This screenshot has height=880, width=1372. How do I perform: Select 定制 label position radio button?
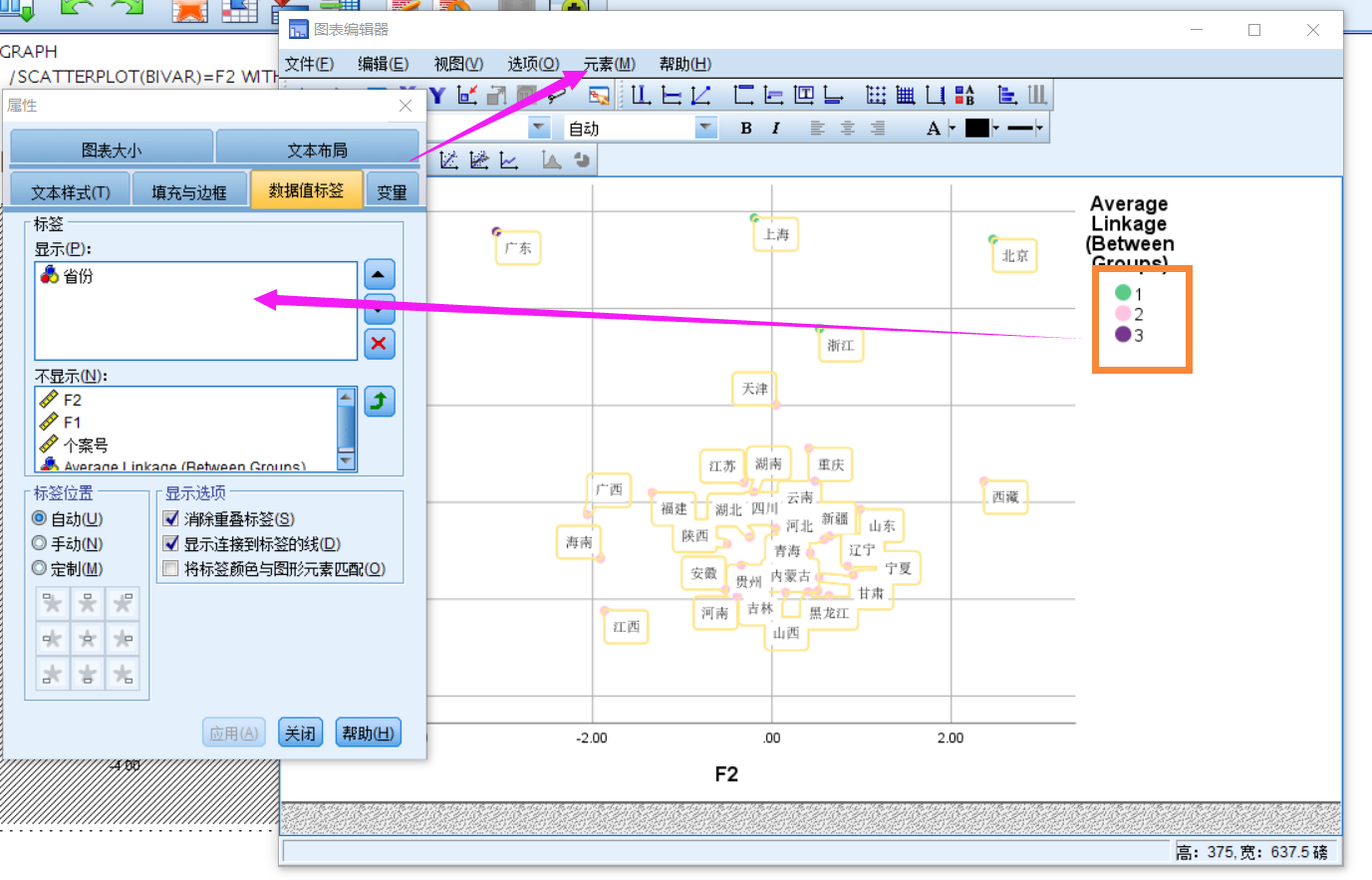click(x=40, y=568)
